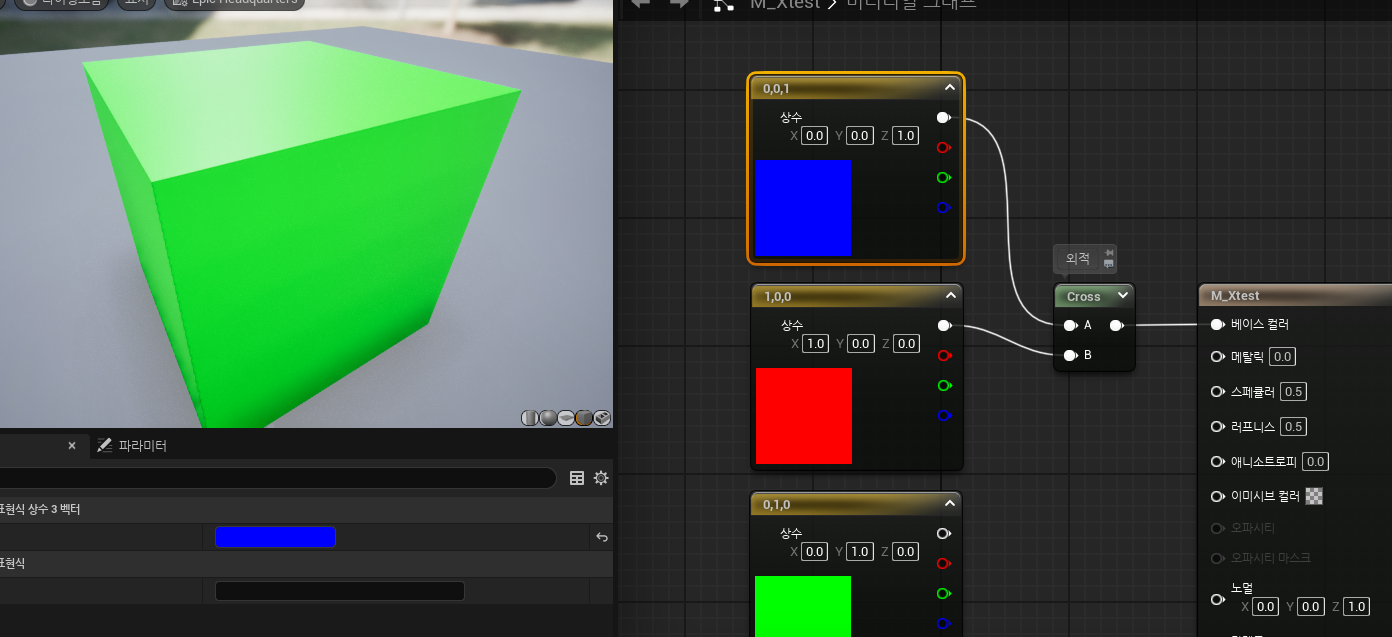Open details panel settings gear

[x=601, y=478]
